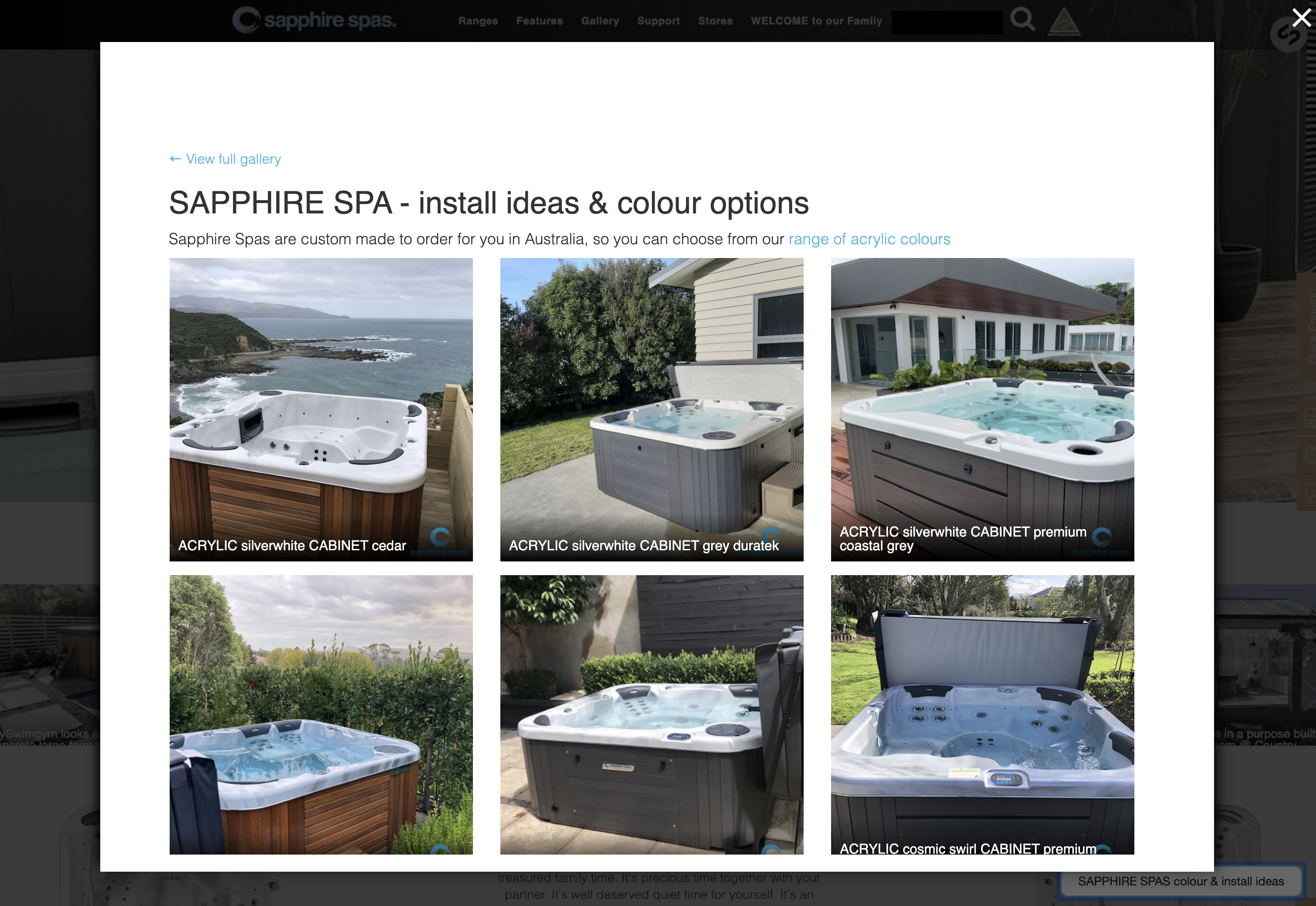Viewport: 1316px width, 906px height.
Task: Open the range of acrylic colours link
Action: click(x=869, y=239)
